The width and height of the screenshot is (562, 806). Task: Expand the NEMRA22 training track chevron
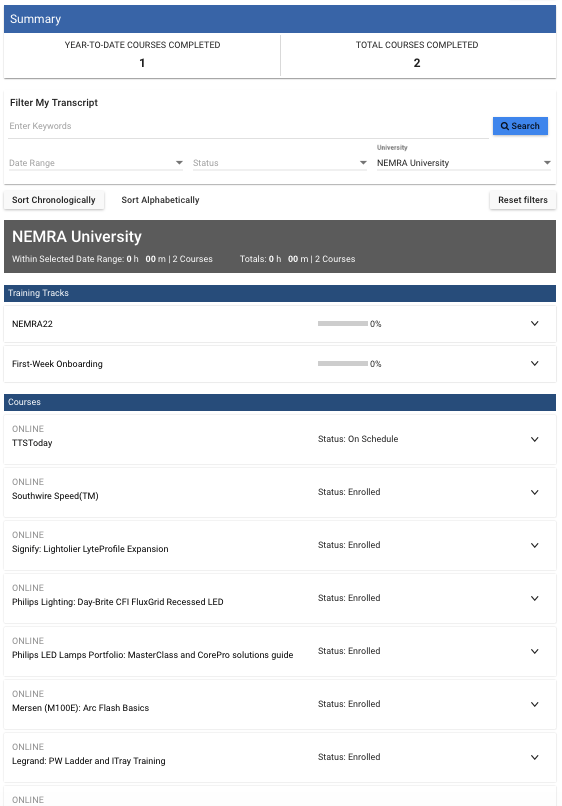[534, 323]
